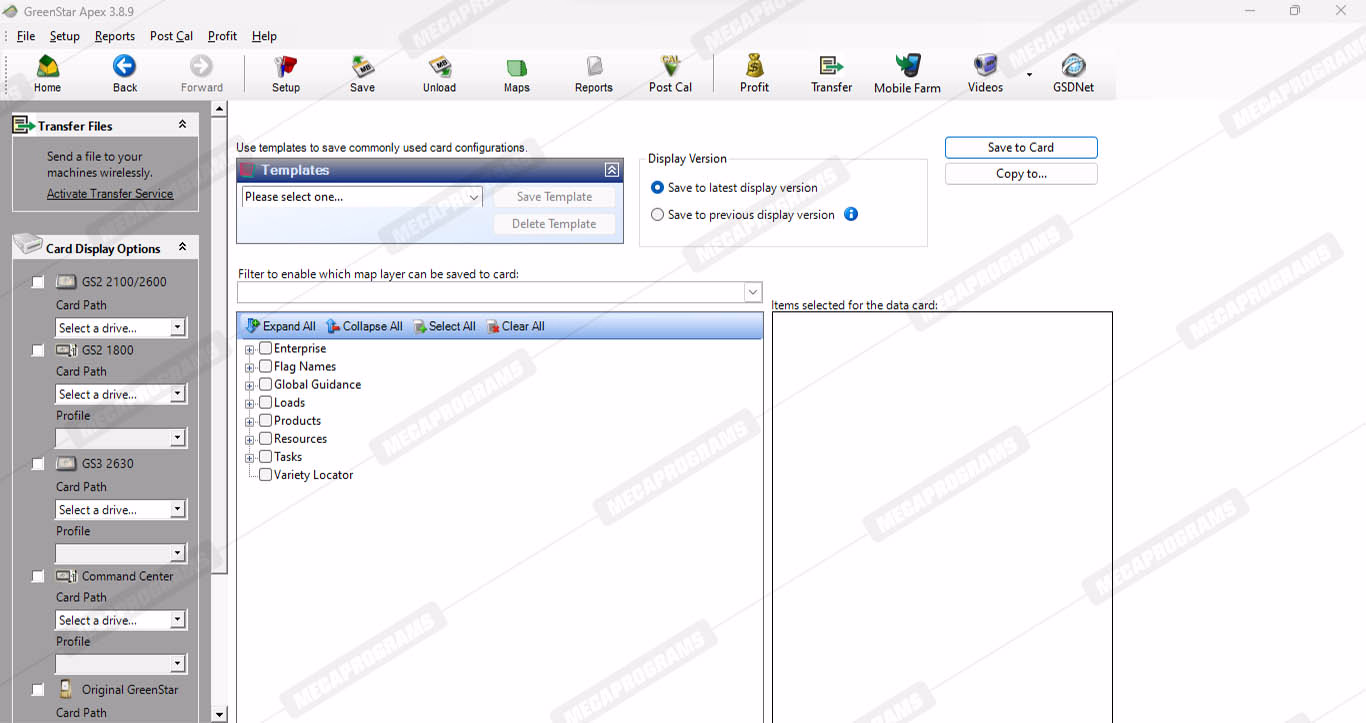Open GSDNet toolbar icon
The width and height of the screenshot is (1366, 723).
(x=1073, y=74)
